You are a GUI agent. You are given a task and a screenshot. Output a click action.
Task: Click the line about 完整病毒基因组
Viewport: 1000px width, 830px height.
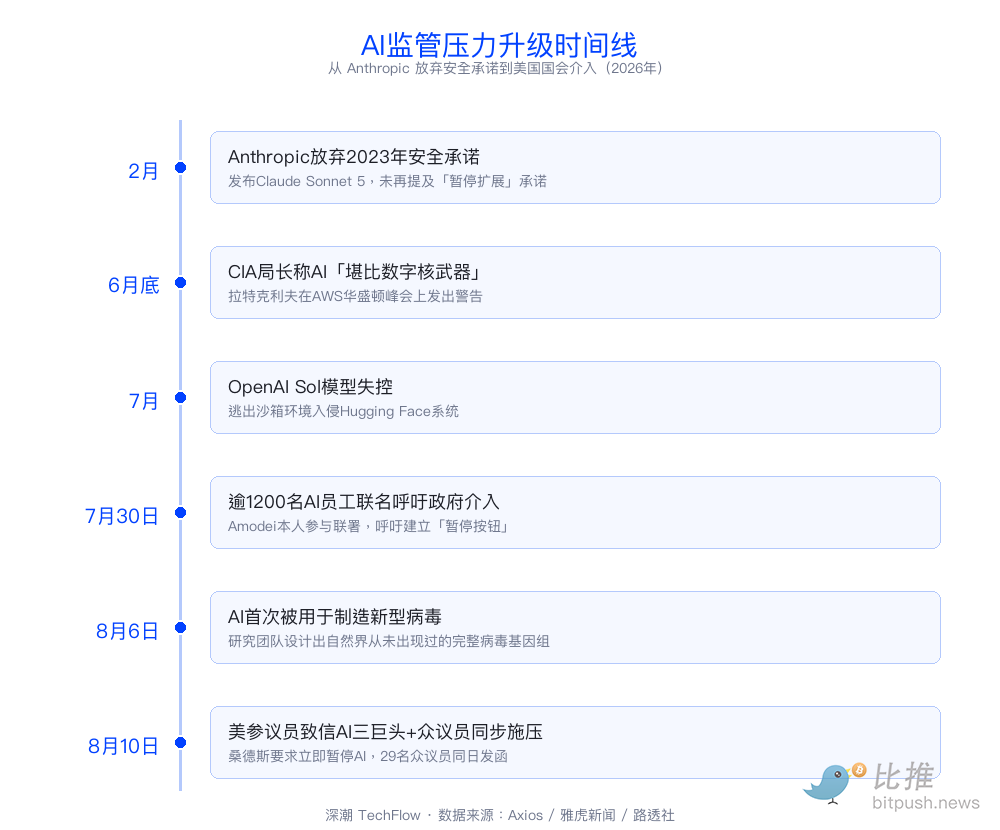(x=389, y=641)
